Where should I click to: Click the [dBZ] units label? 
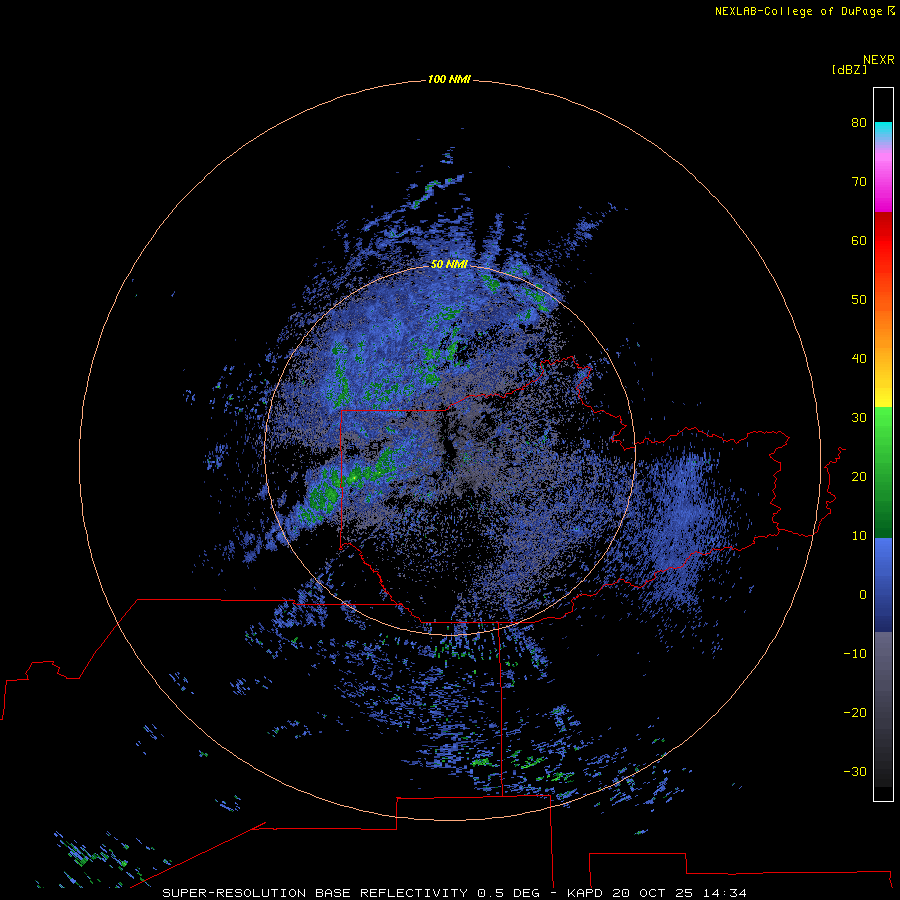tap(849, 69)
